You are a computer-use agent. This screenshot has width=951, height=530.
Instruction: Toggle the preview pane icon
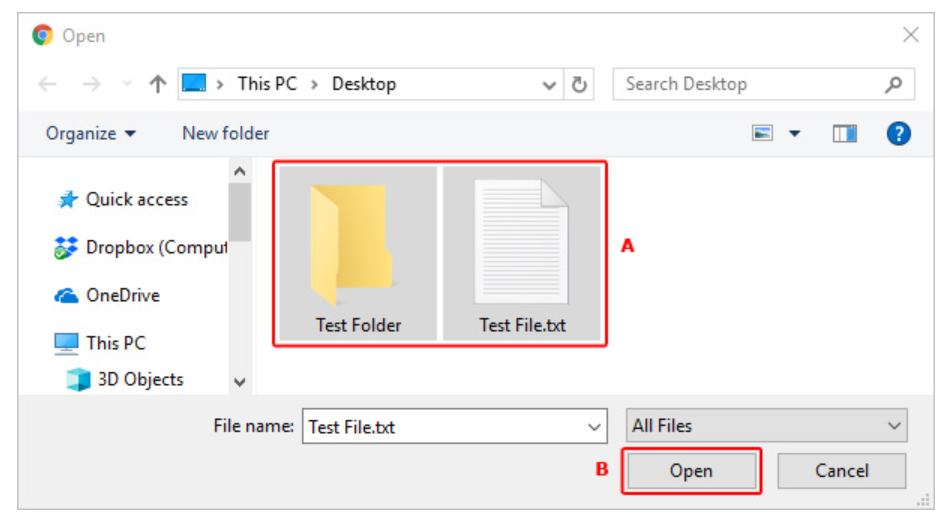tap(845, 134)
